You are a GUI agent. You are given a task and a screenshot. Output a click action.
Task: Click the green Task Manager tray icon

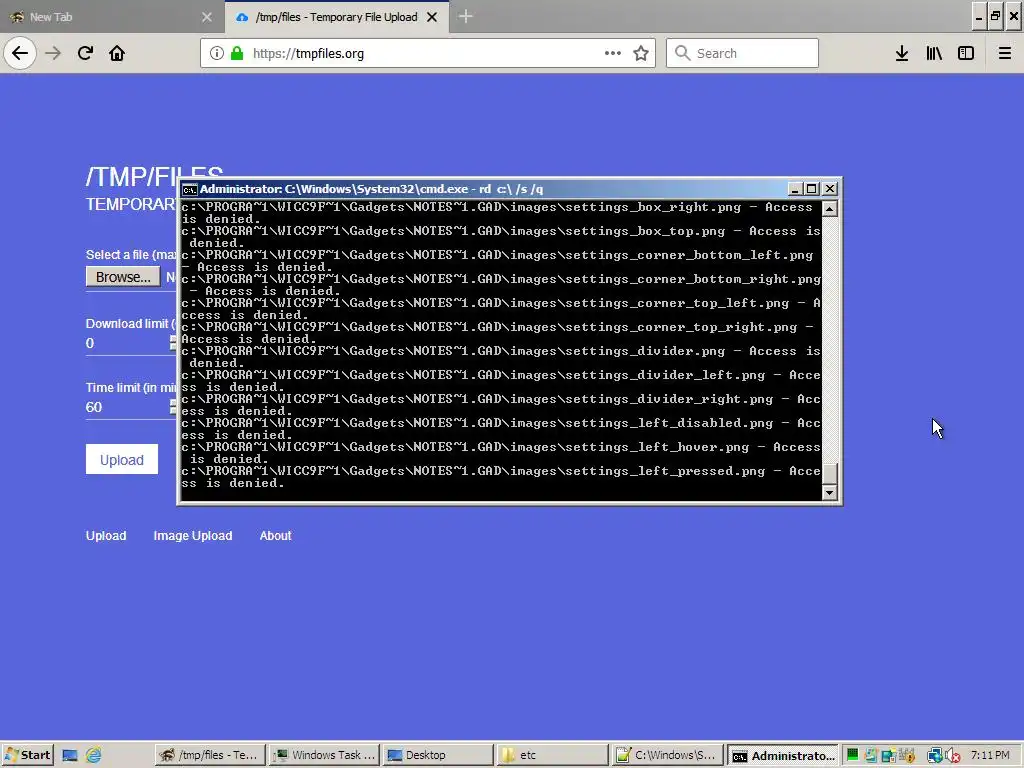pyautogui.click(x=852, y=756)
